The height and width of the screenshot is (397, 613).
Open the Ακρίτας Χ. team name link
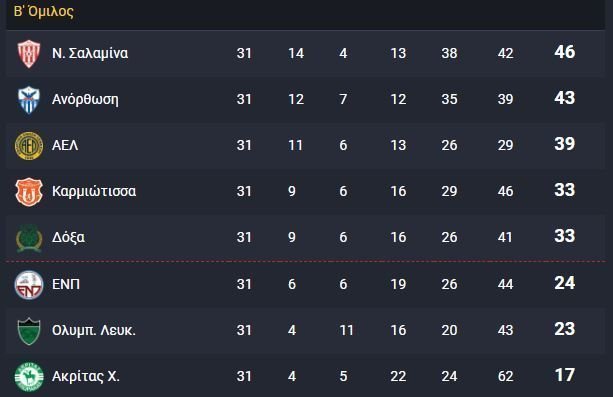click(x=86, y=376)
